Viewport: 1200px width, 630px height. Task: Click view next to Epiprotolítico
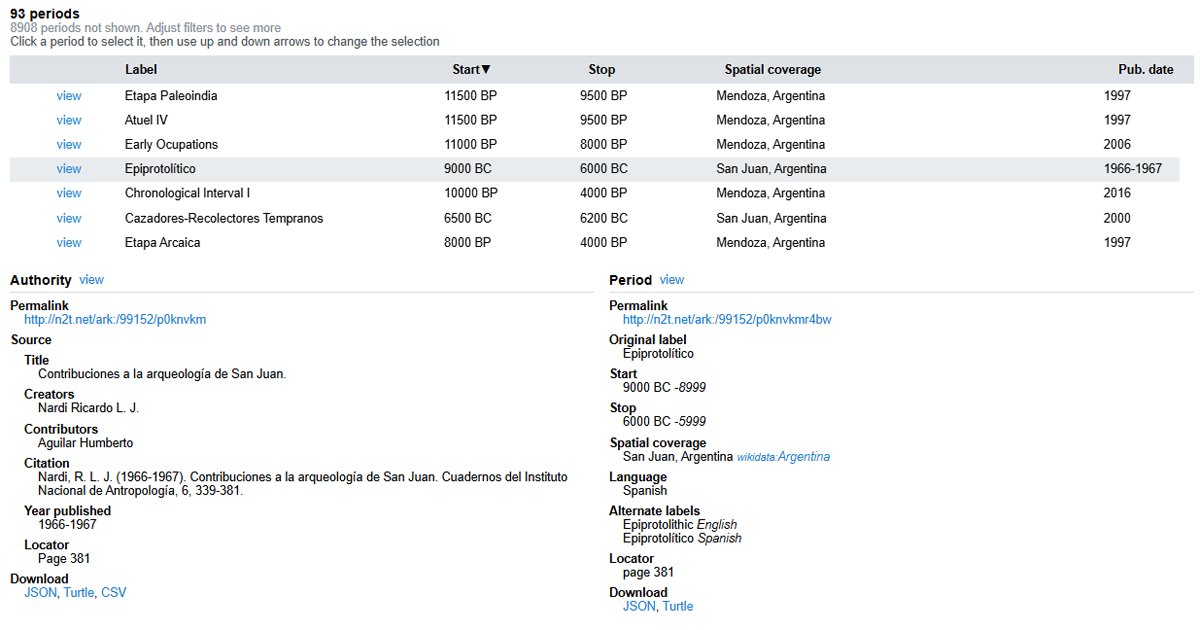[68, 168]
